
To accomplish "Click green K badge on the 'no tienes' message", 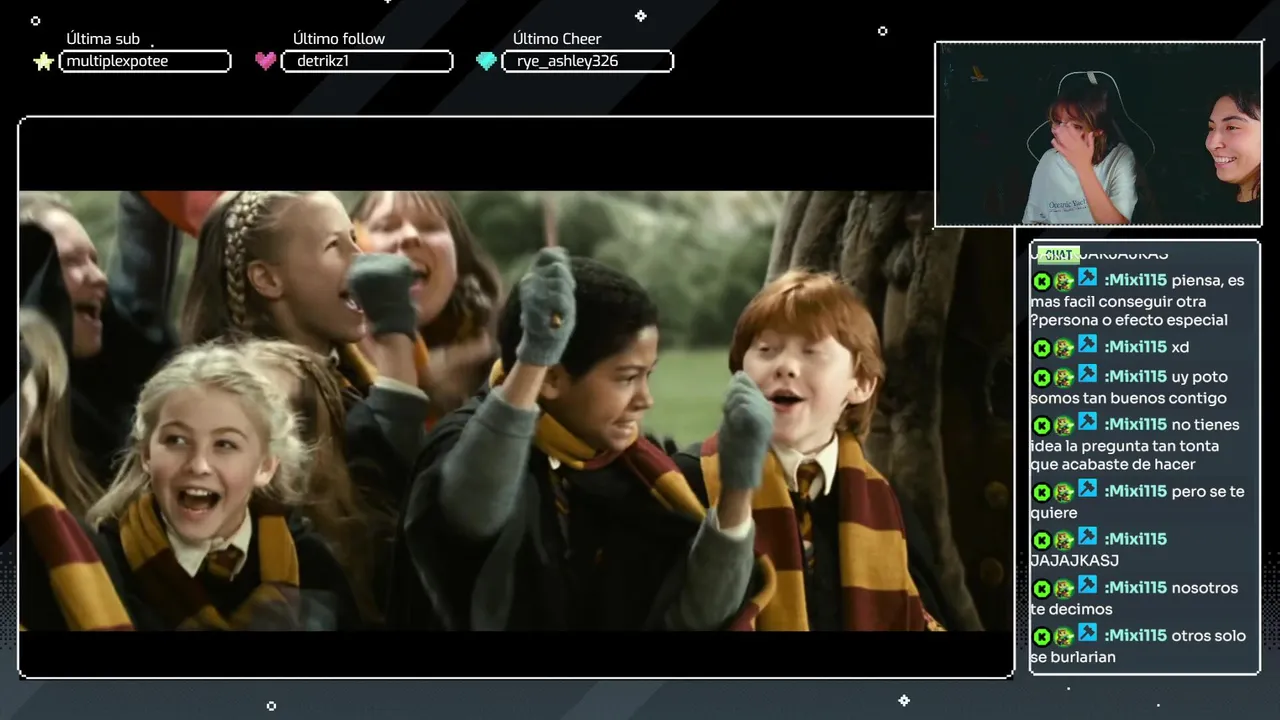I will [x=1041, y=426].
